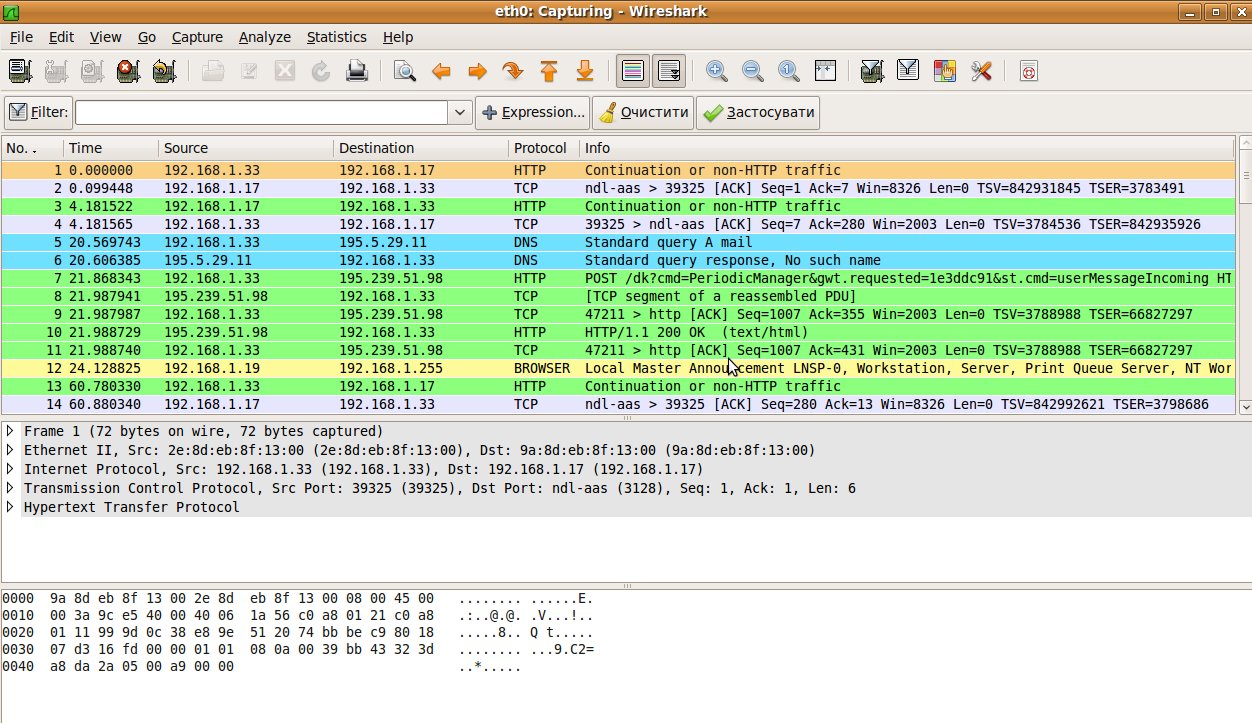Go back in packet history

(441, 71)
